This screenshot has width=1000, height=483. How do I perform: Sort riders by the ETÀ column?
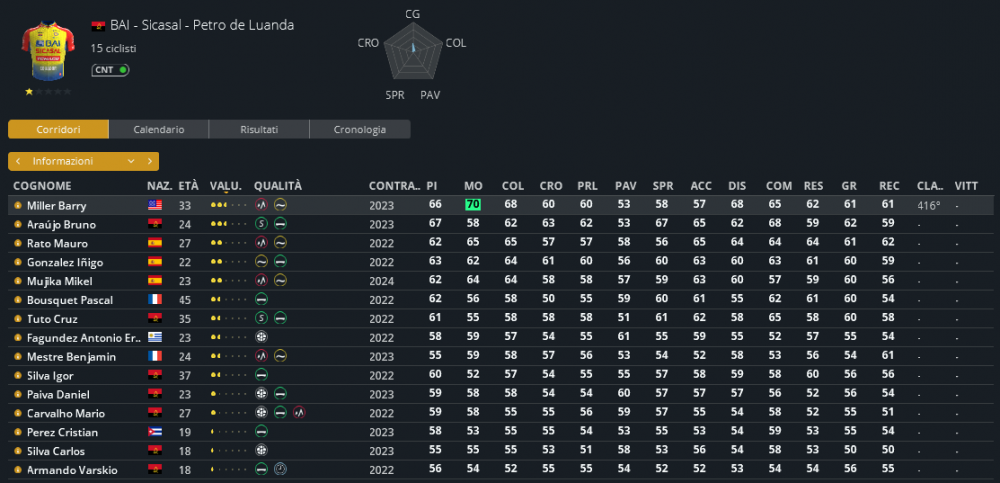coord(188,186)
